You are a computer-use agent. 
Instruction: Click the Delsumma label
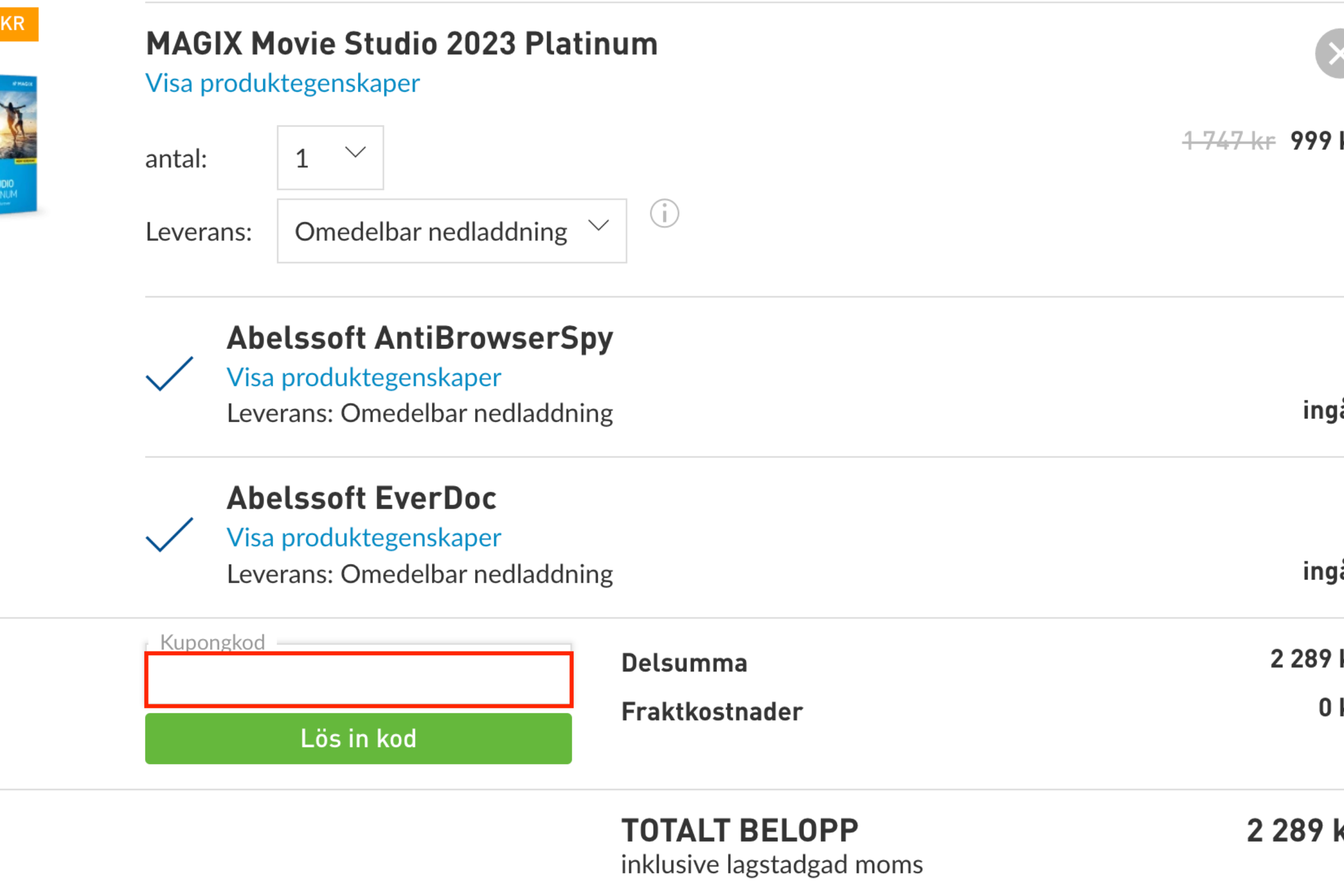click(684, 663)
